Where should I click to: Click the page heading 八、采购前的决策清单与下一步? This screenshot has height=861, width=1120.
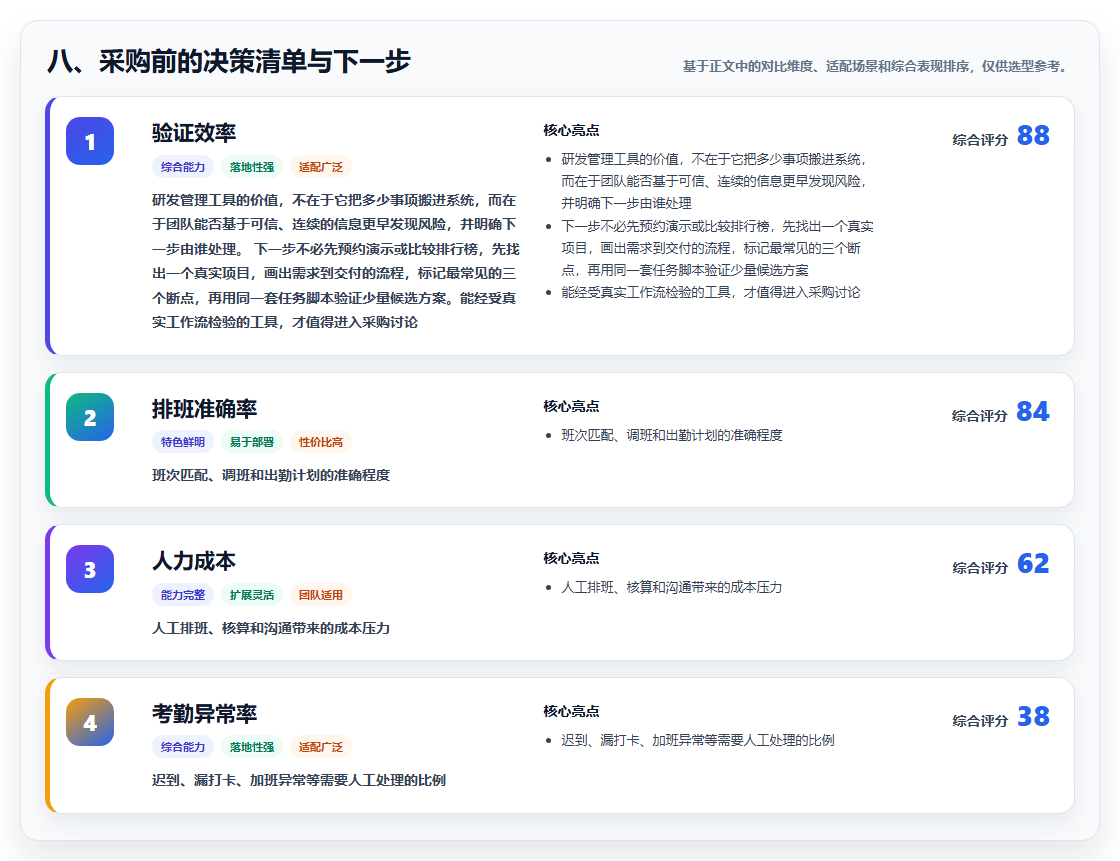tap(229, 61)
